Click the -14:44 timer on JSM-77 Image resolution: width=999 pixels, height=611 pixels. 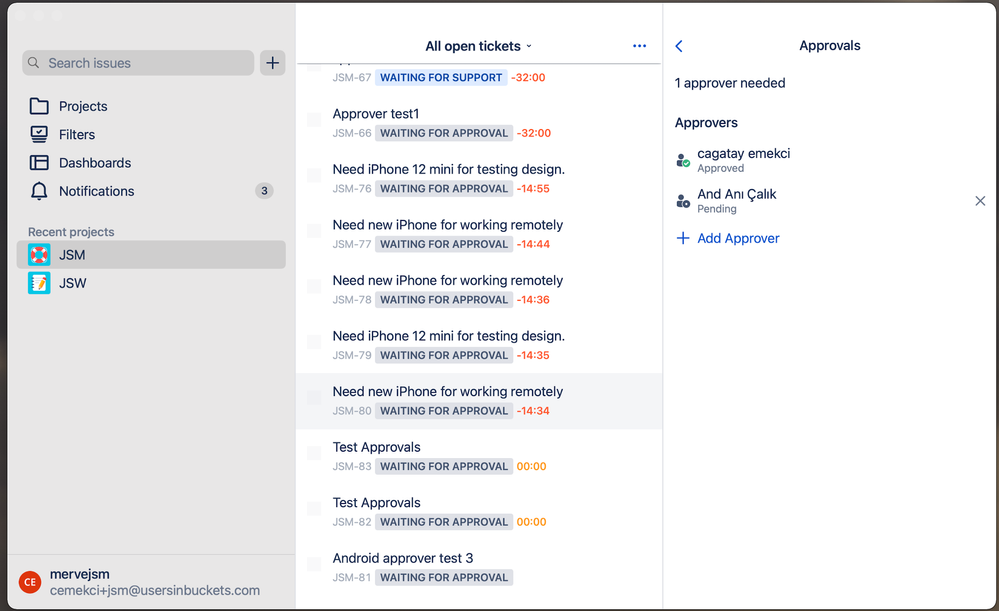click(x=533, y=244)
